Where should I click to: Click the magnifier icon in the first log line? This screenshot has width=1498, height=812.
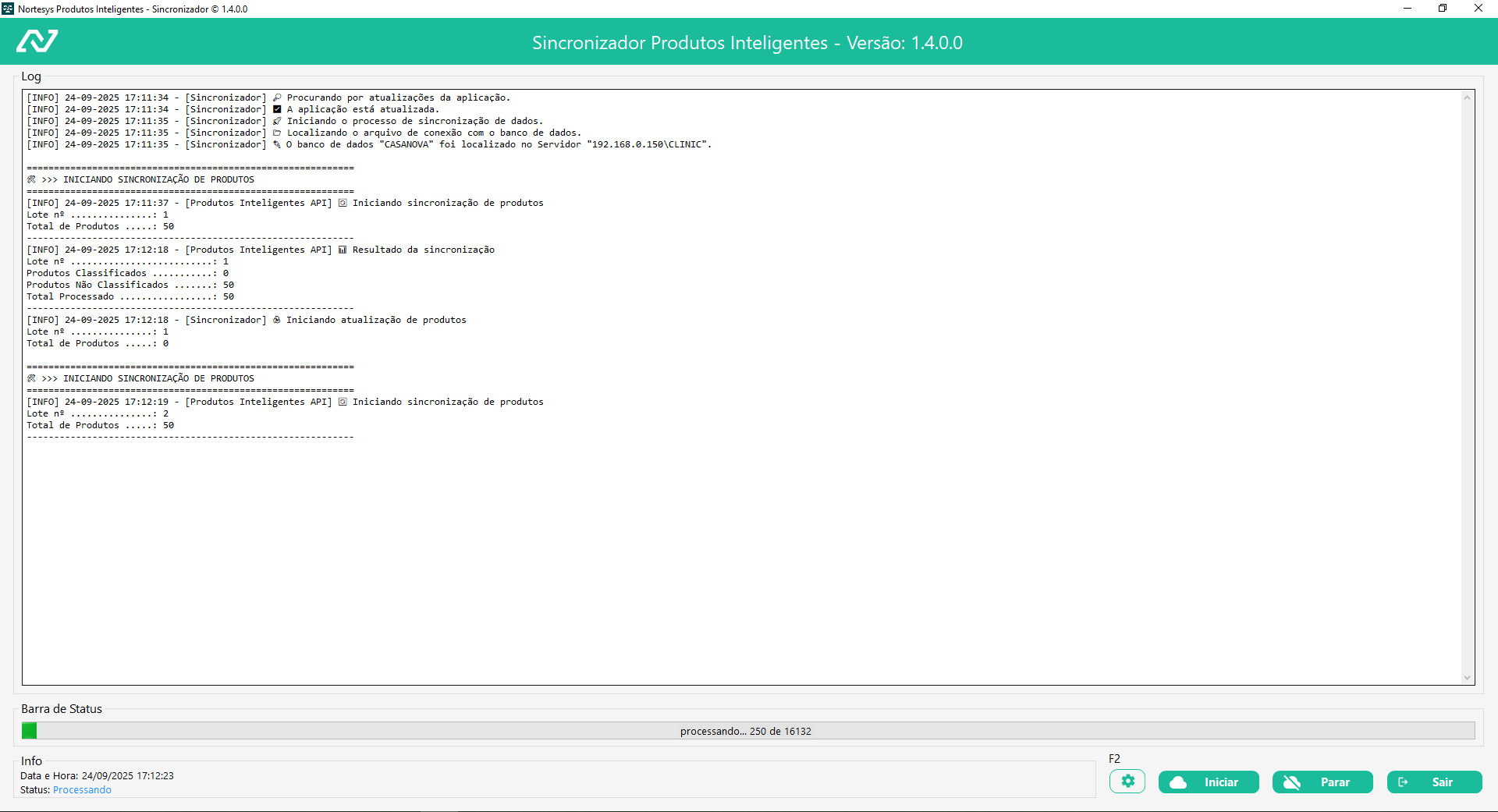pos(277,98)
